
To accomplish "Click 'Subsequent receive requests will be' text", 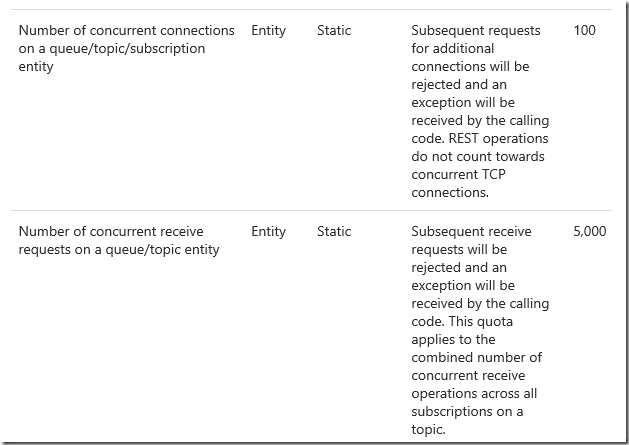I will pos(471,240).
